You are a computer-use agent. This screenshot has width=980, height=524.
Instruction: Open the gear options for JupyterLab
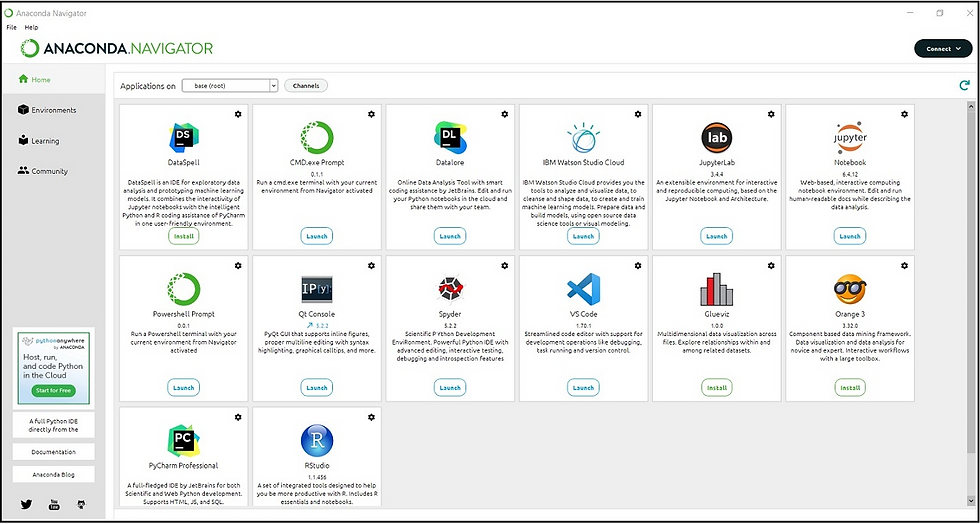click(771, 114)
